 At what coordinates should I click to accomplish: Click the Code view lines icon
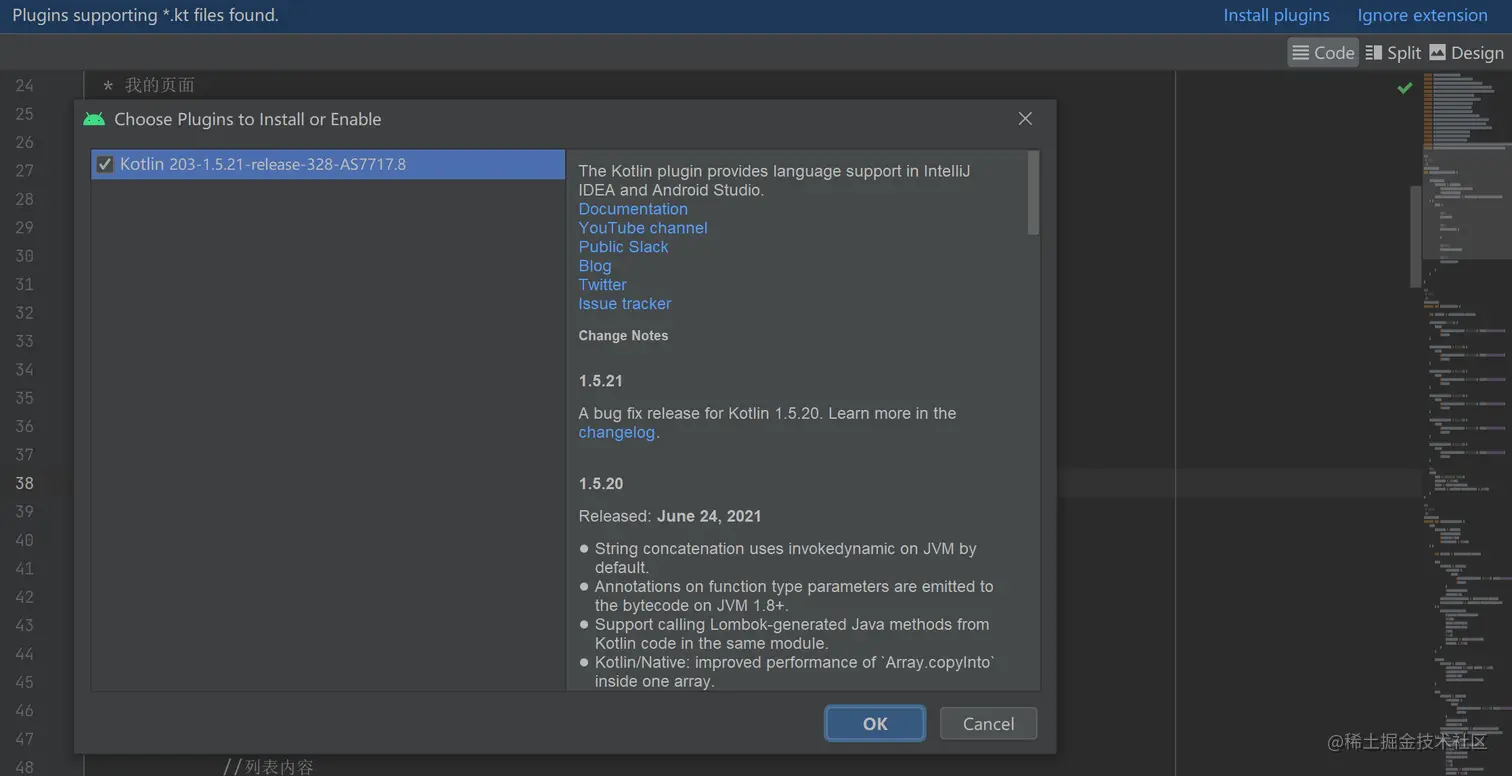pyautogui.click(x=1301, y=53)
